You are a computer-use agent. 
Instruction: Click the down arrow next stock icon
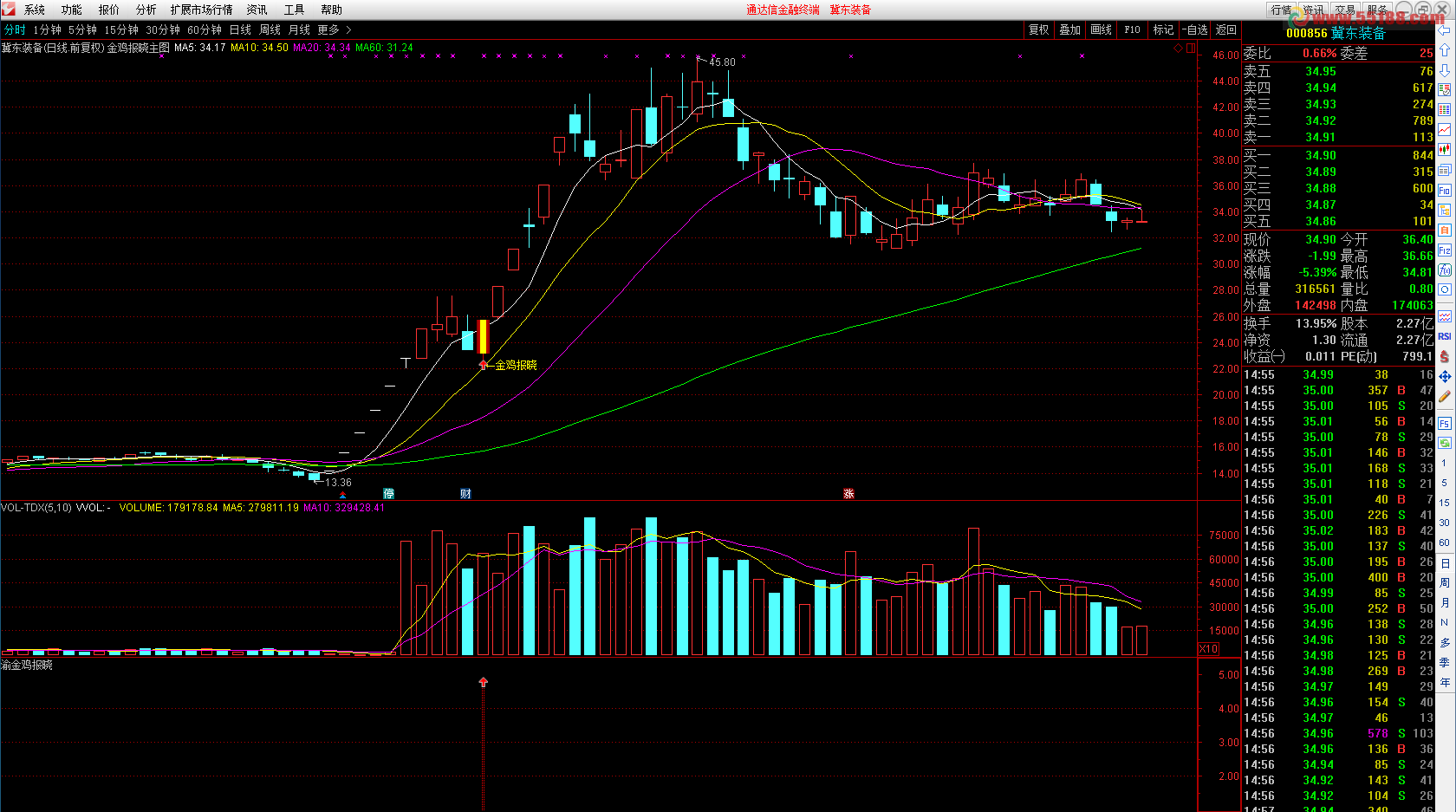pyautogui.click(x=1445, y=70)
